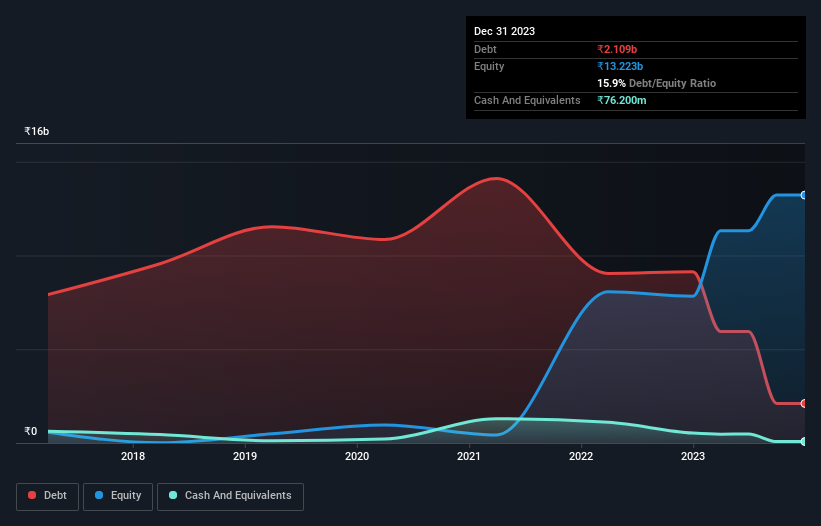The image size is (821, 526).
Task: Click the red Debt legend dot
Action: click(x=32, y=495)
